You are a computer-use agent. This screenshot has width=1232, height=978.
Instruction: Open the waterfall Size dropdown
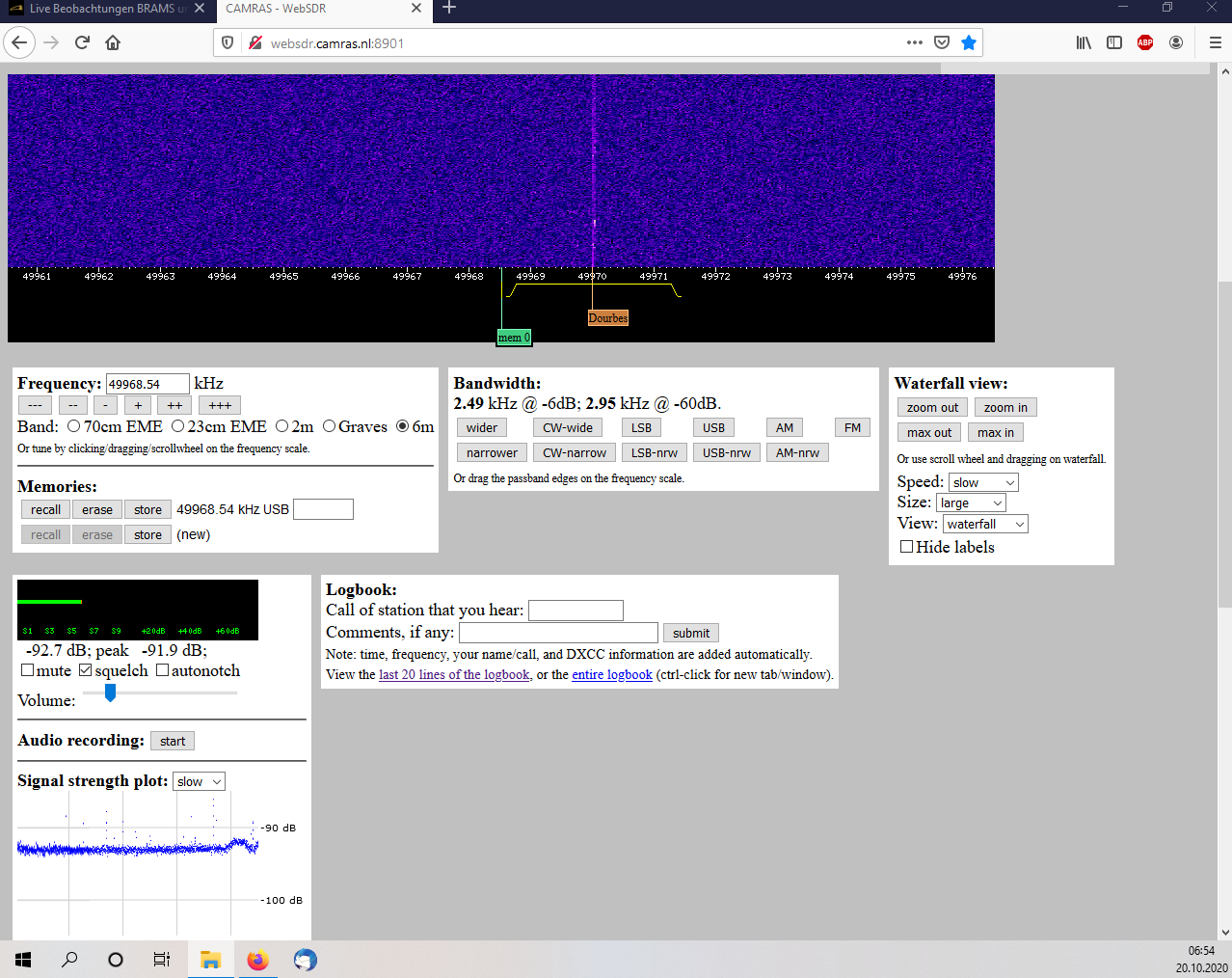click(x=971, y=503)
